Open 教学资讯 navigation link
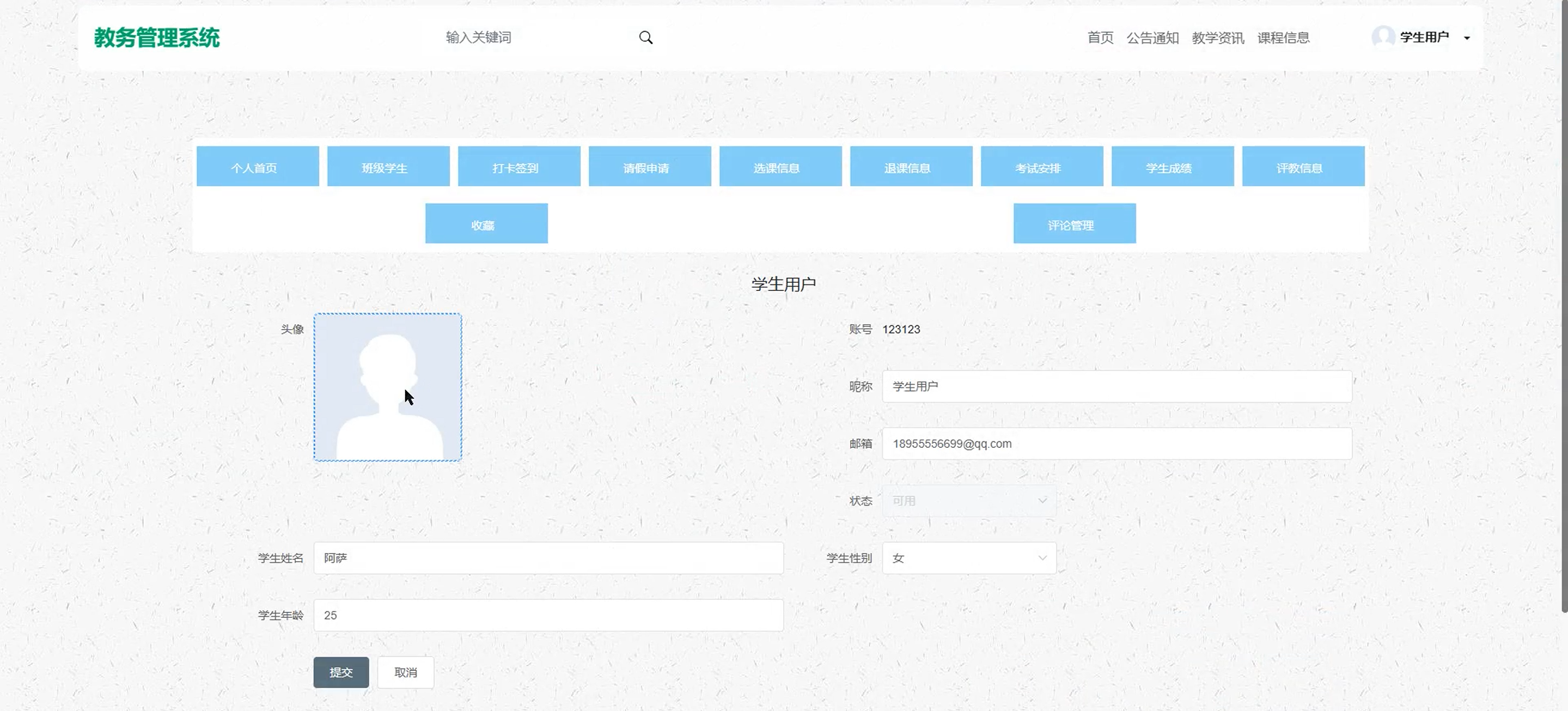 1217,38
